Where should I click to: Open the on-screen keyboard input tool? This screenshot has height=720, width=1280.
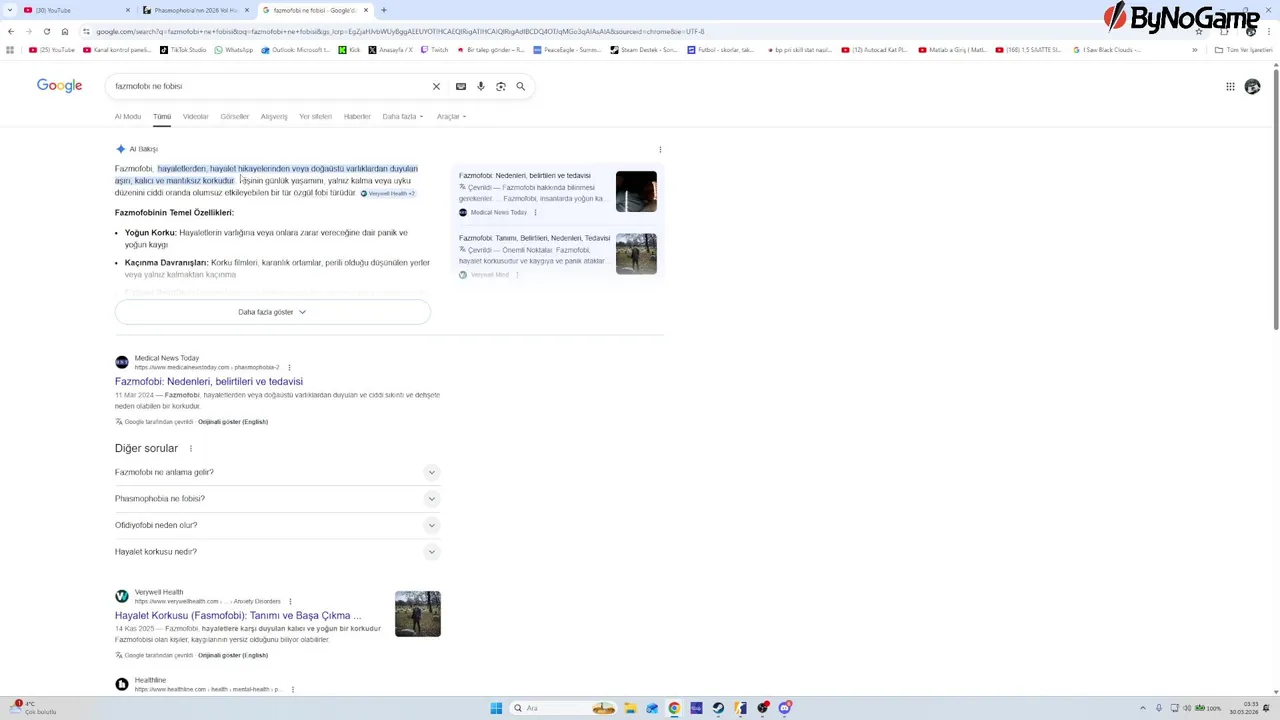(x=461, y=87)
